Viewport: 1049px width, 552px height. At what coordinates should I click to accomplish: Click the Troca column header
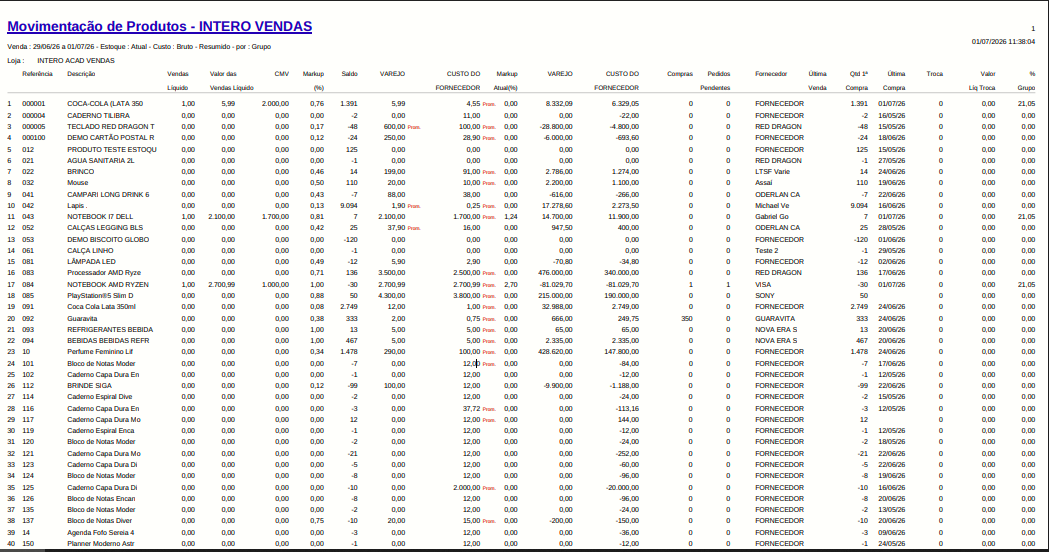[x=935, y=74]
